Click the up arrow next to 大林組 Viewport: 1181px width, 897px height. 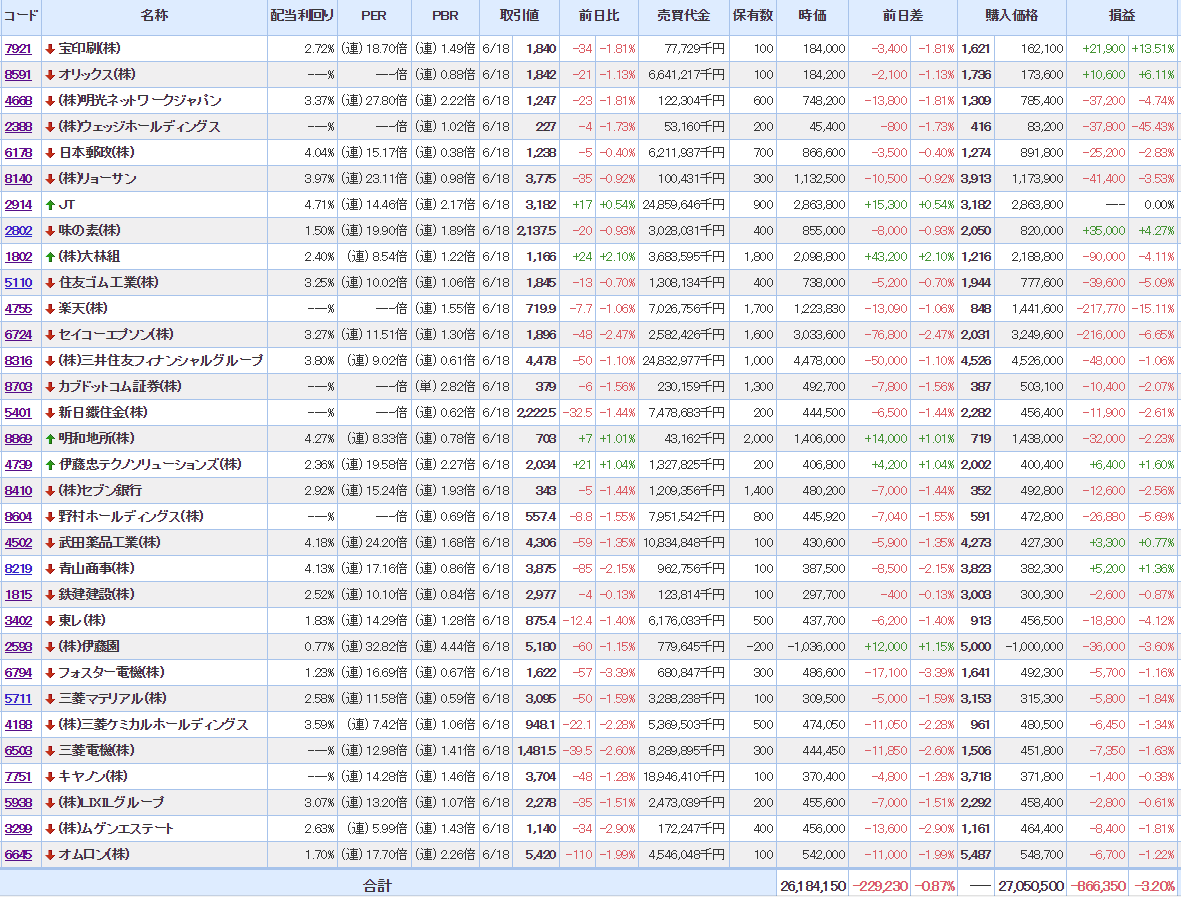click(x=50, y=256)
